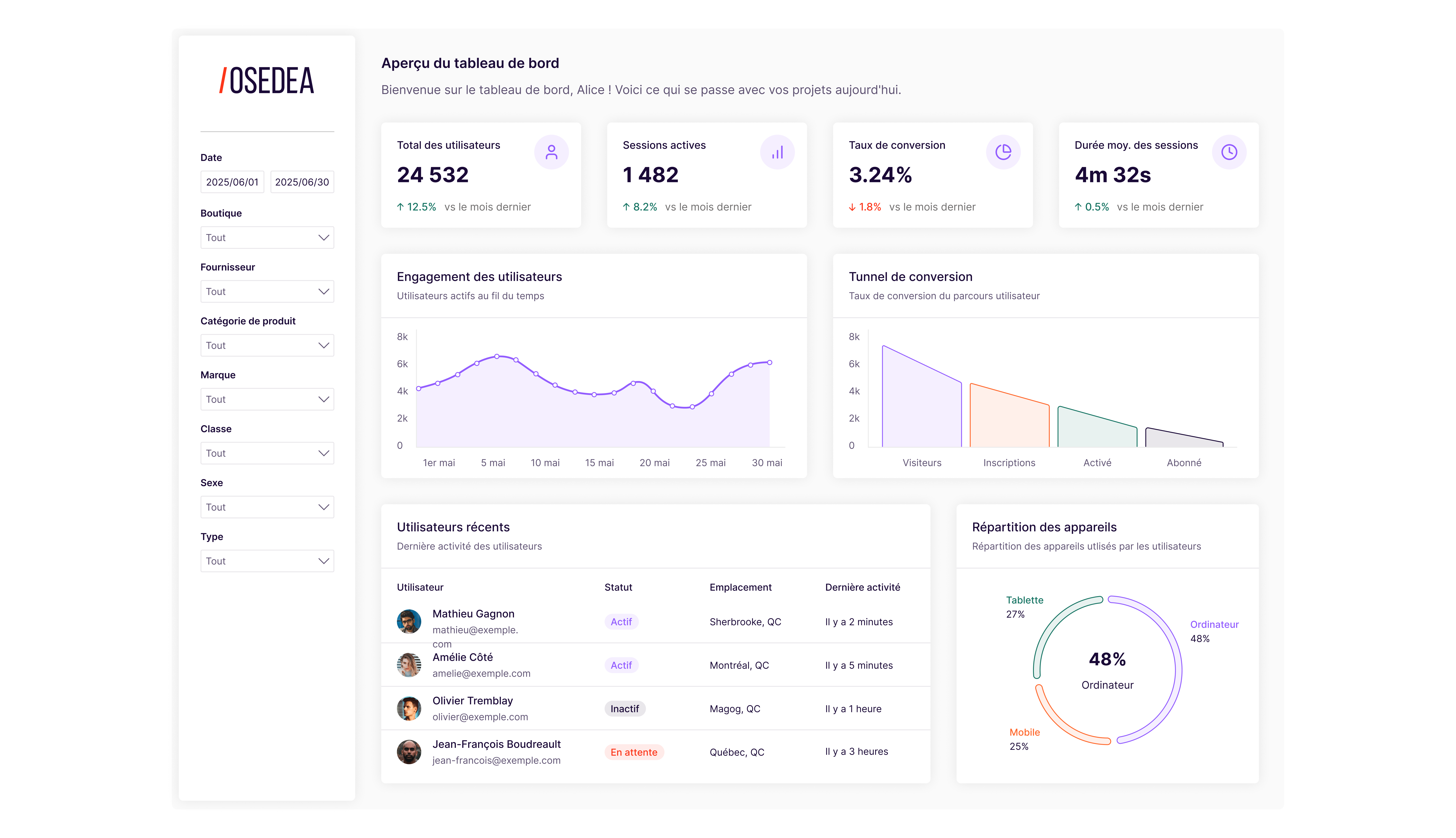1456x838 pixels.
Task: Click the user icon on Total des utilisateurs card
Action: point(551,152)
